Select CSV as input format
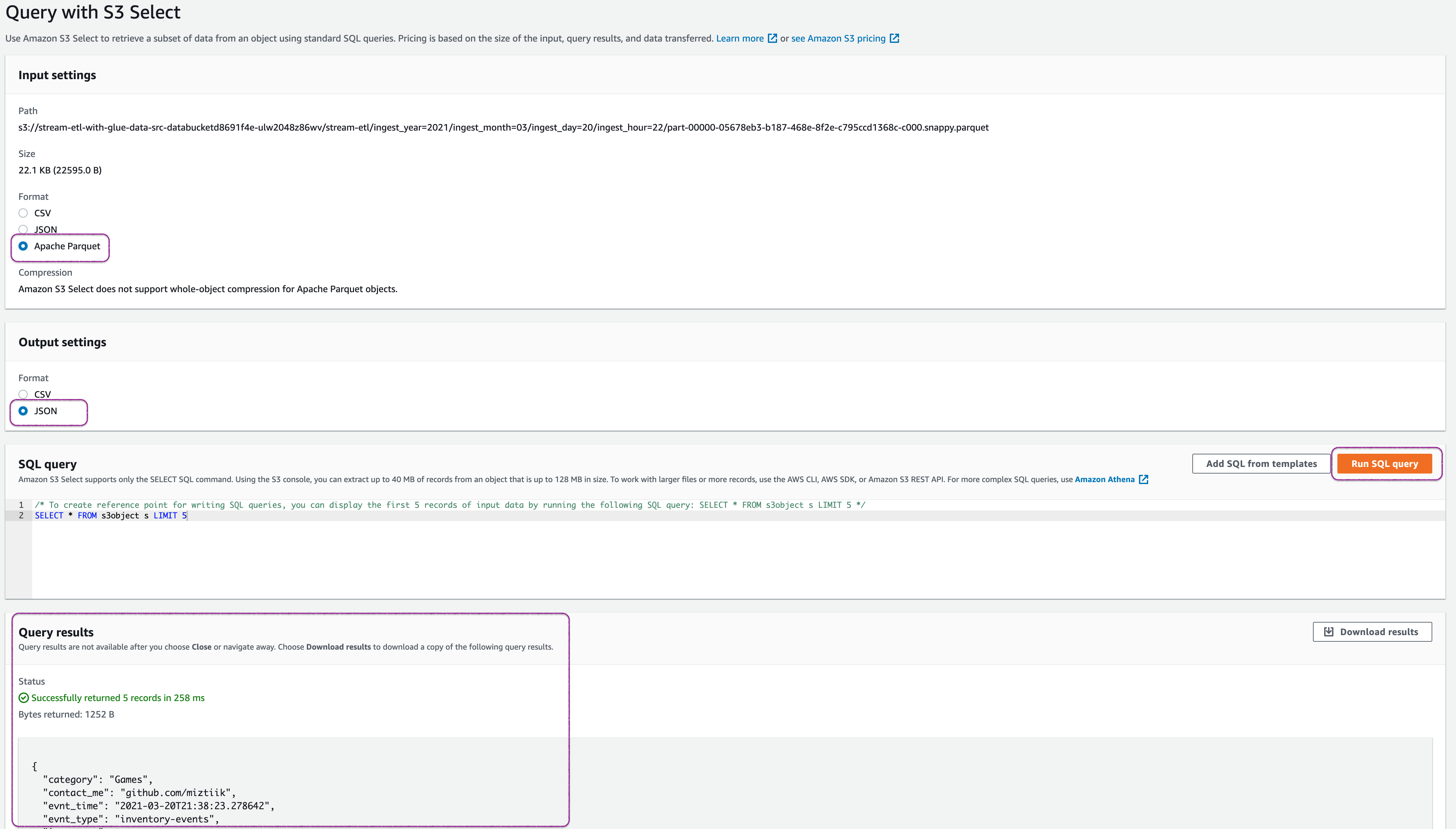 click(23, 213)
